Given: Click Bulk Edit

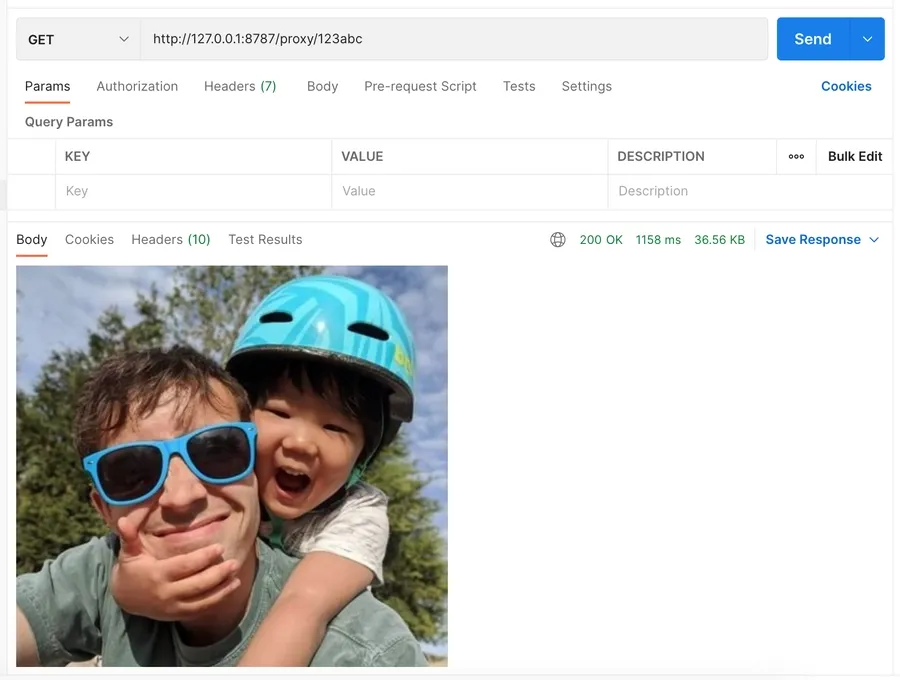Looking at the screenshot, I should 855,157.
